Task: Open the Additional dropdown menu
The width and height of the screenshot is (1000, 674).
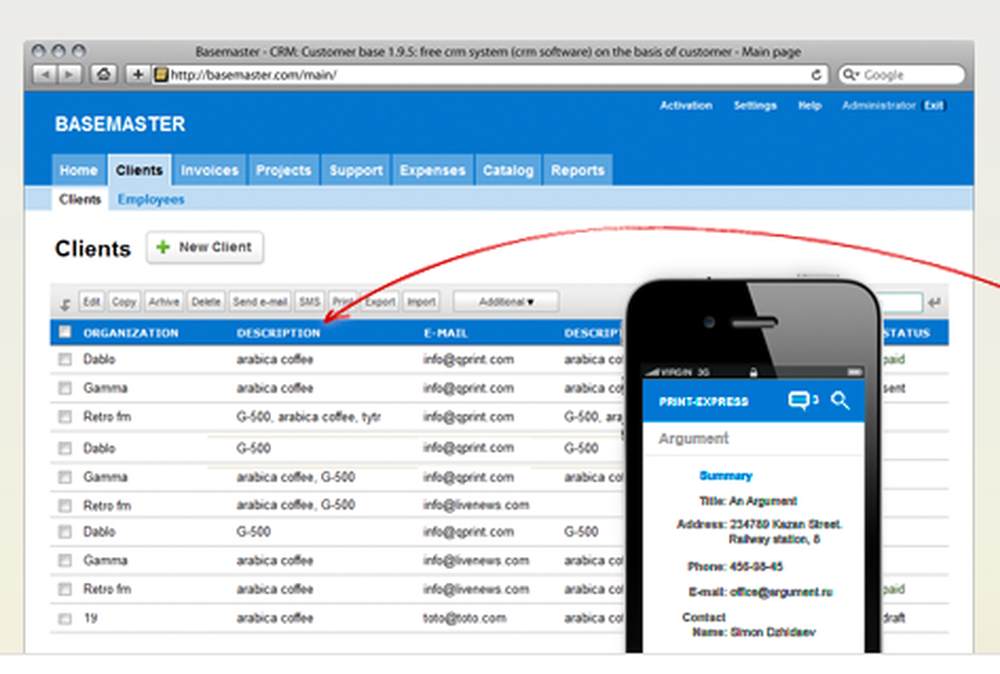Action: pyautogui.click(x=505, y=301)
